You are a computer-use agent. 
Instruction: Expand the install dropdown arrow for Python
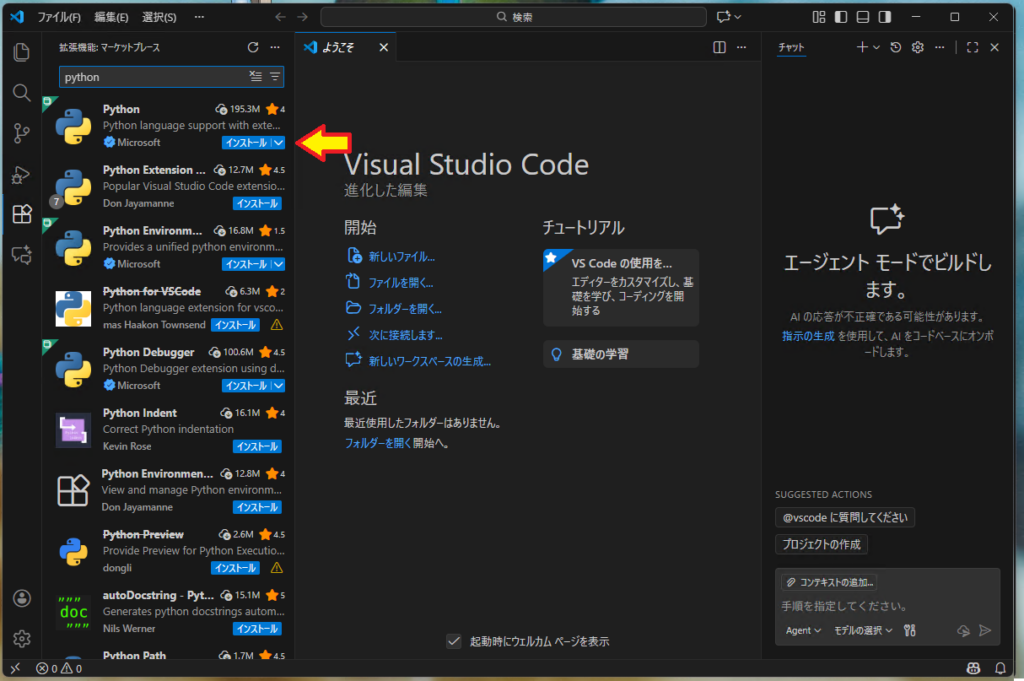point(279,143)
